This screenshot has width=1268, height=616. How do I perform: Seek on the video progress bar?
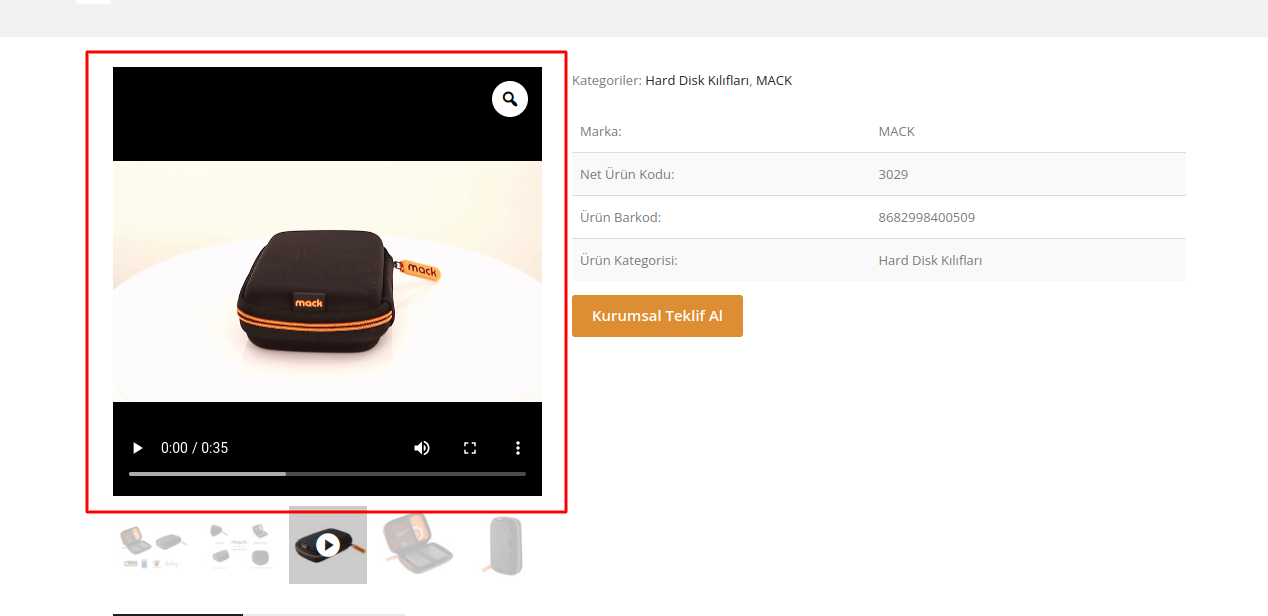click(327, 474)
